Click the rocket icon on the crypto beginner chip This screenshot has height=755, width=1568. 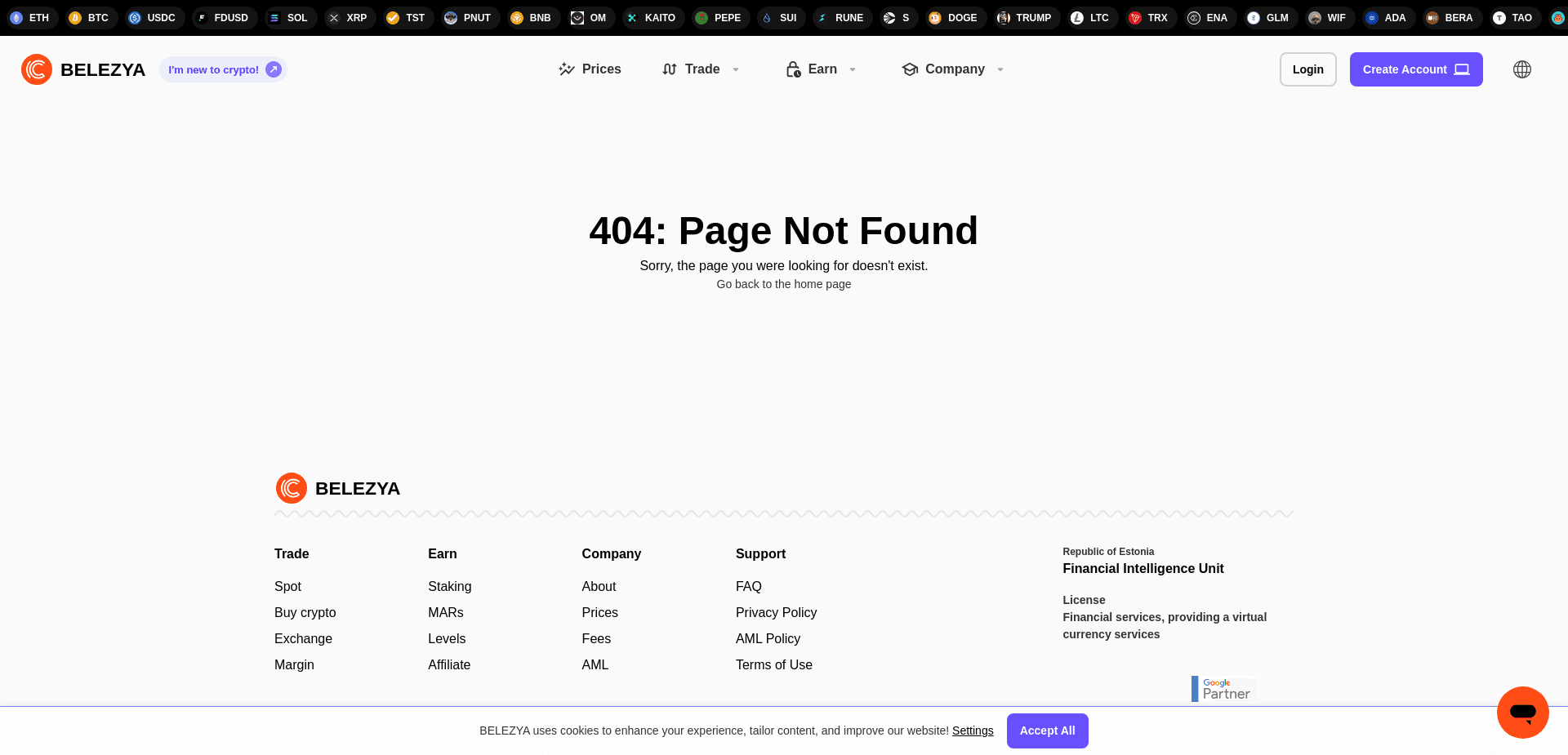coord(273,69)
